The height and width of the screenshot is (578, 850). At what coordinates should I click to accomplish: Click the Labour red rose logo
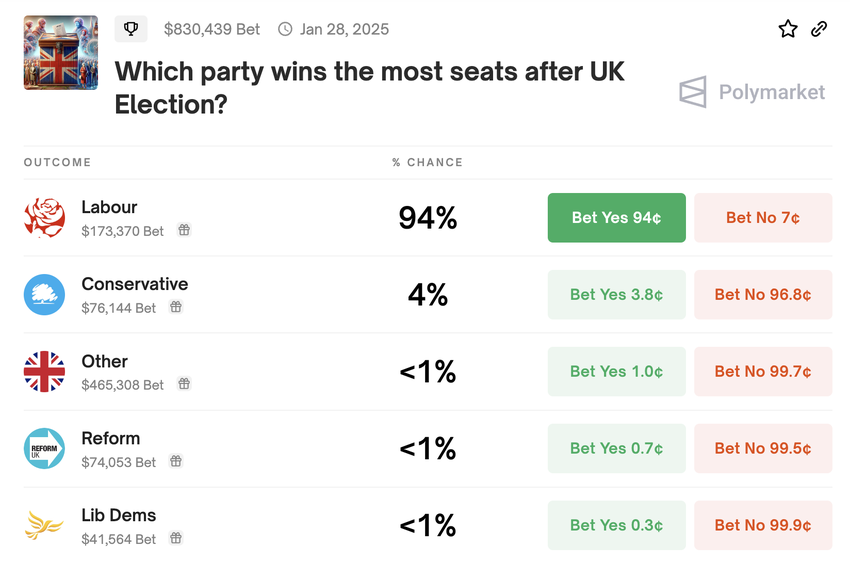[44, 218]
